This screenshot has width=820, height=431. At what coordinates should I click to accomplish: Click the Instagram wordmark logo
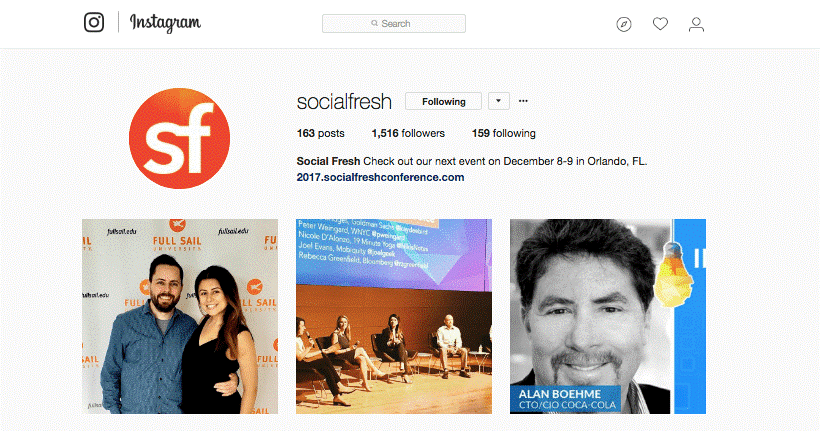pos(165,23)
